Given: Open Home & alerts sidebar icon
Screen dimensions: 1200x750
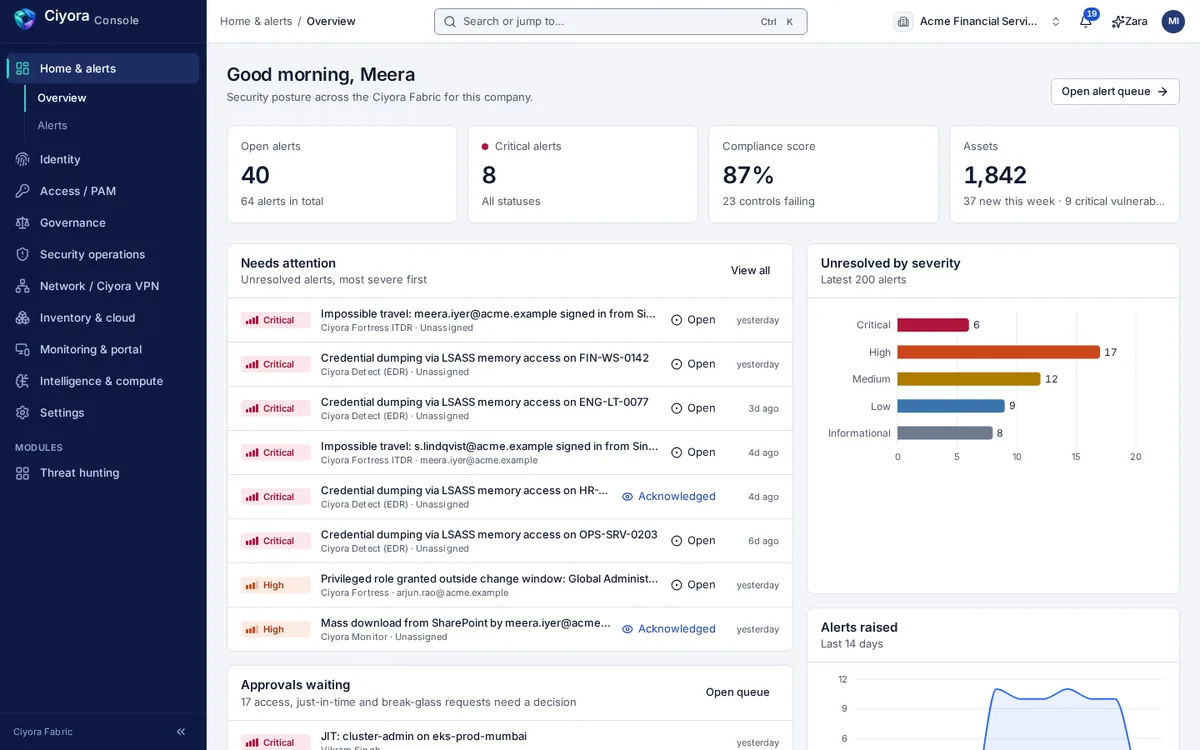Looking at the screenshot, I should pos(22,68).
